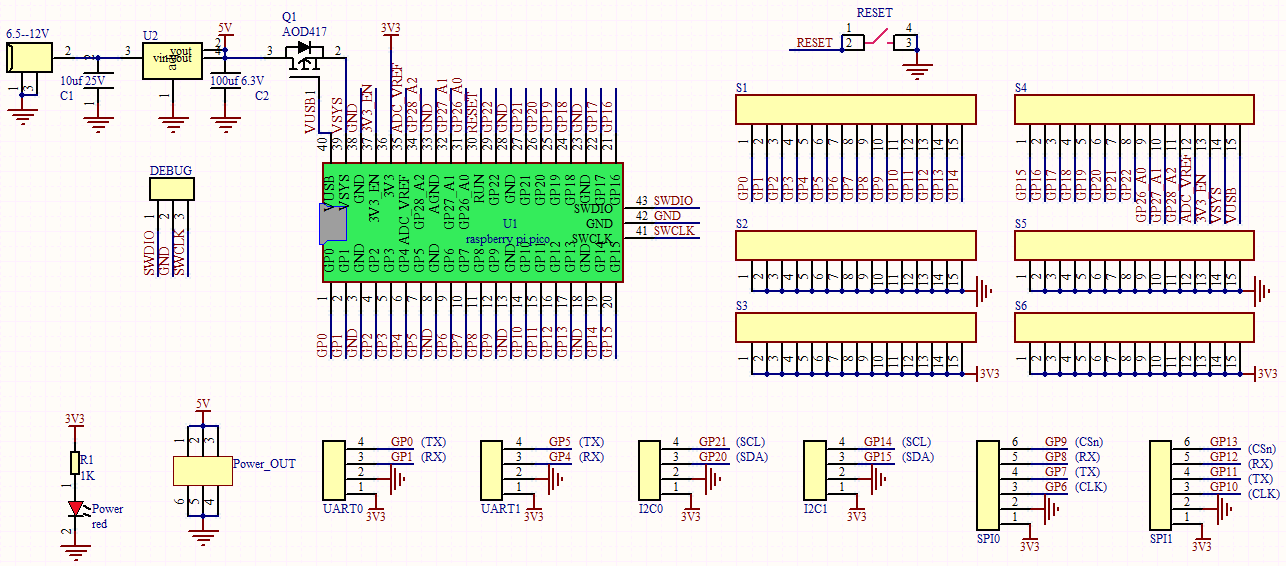Select the S1 header strip body
Image resolution: width=1286 pixels, height=566 pixels.
pyautogui.click(x=856, y=109)
